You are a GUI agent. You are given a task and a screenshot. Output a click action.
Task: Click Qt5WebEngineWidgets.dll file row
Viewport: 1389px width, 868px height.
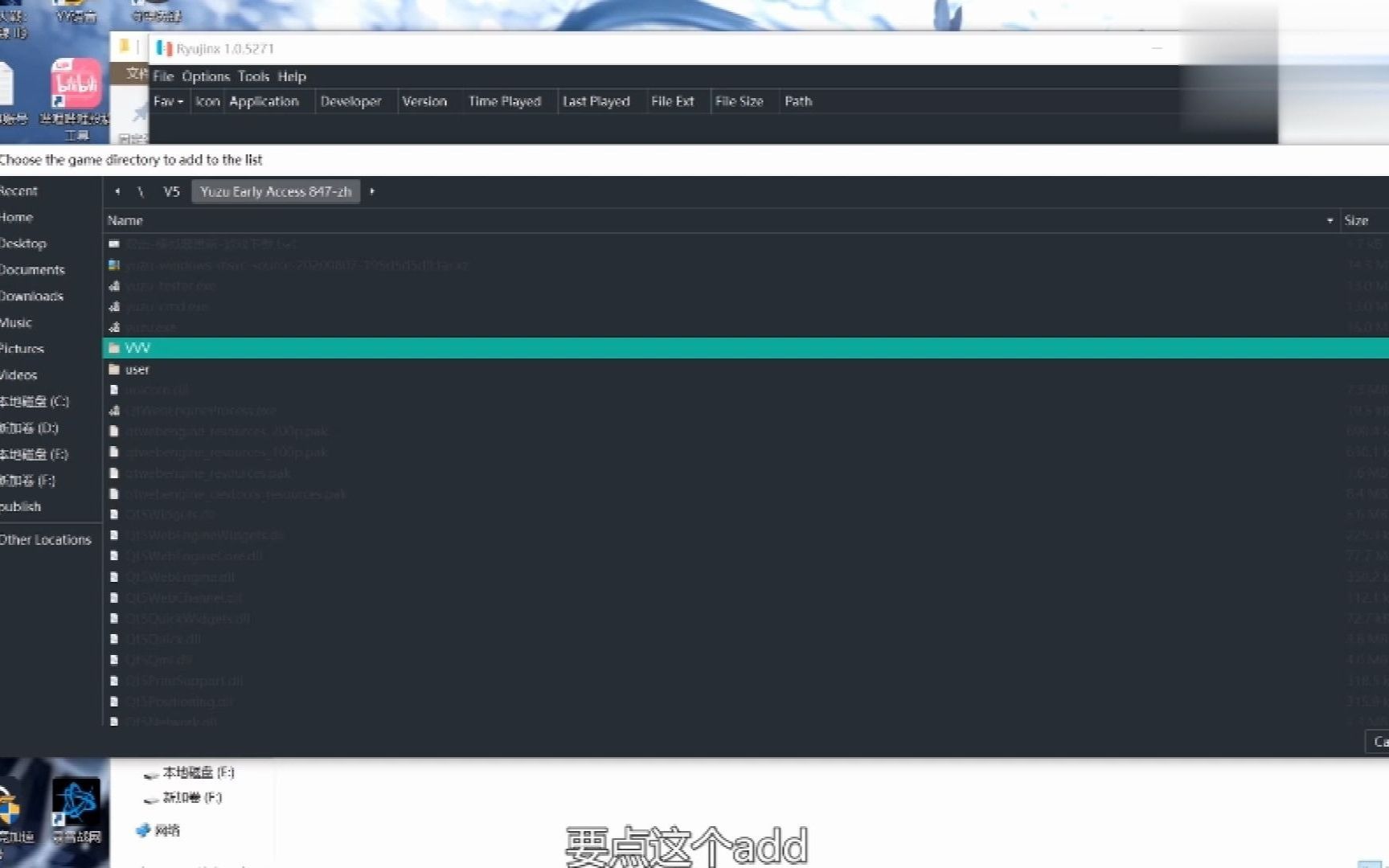pyautogui.click(x=745, y=535)
